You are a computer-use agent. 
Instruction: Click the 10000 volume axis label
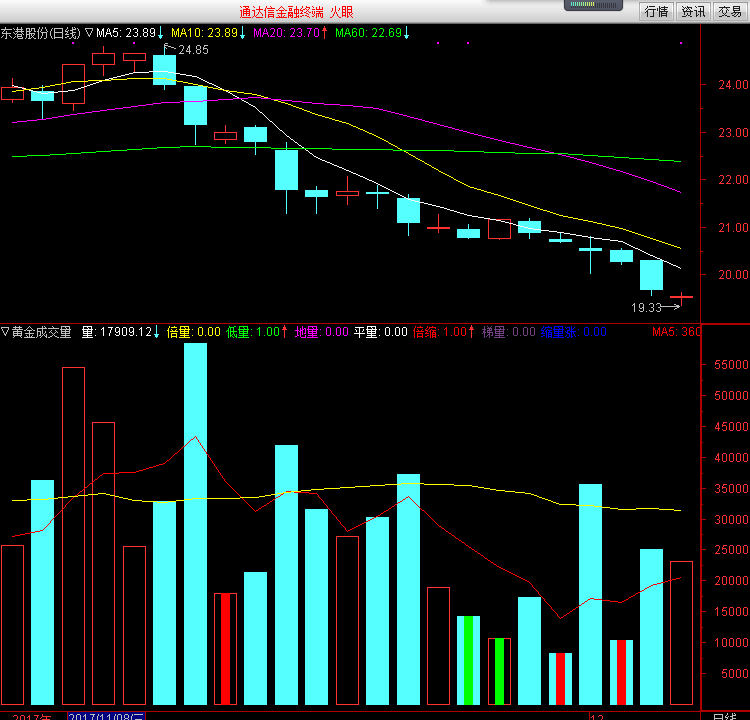(x=731, y=643)
